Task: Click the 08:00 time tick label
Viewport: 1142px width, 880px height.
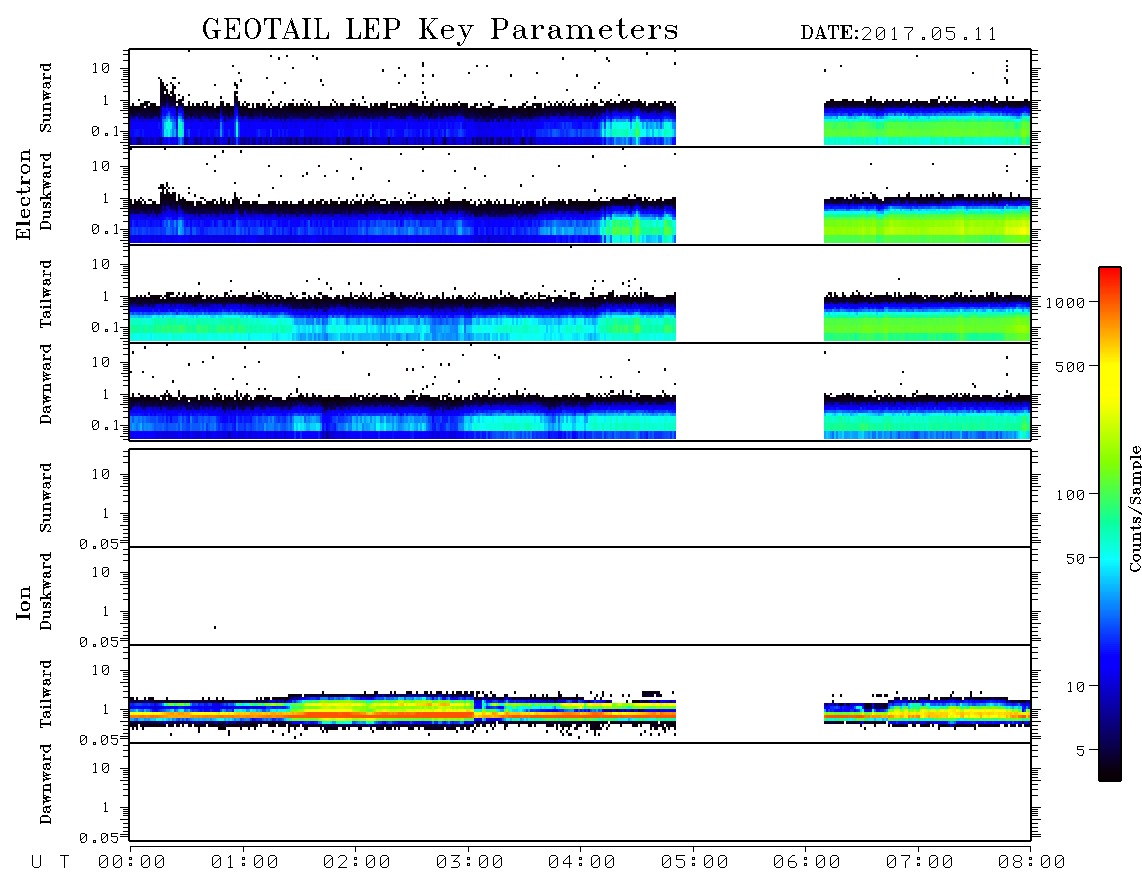Action: pos(1032,863)
